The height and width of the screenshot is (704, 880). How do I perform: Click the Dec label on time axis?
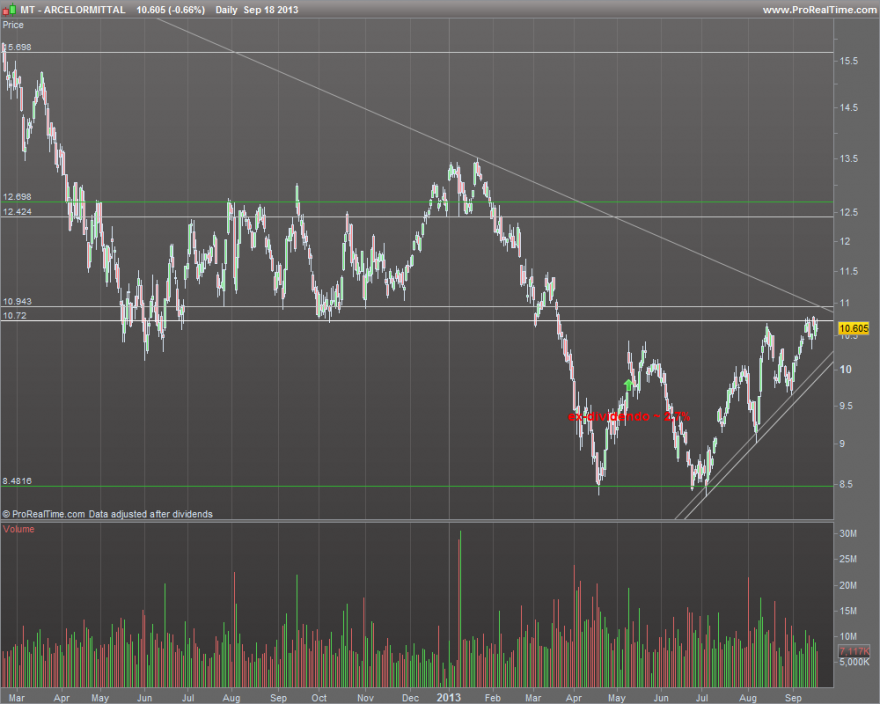pos(410,697)
